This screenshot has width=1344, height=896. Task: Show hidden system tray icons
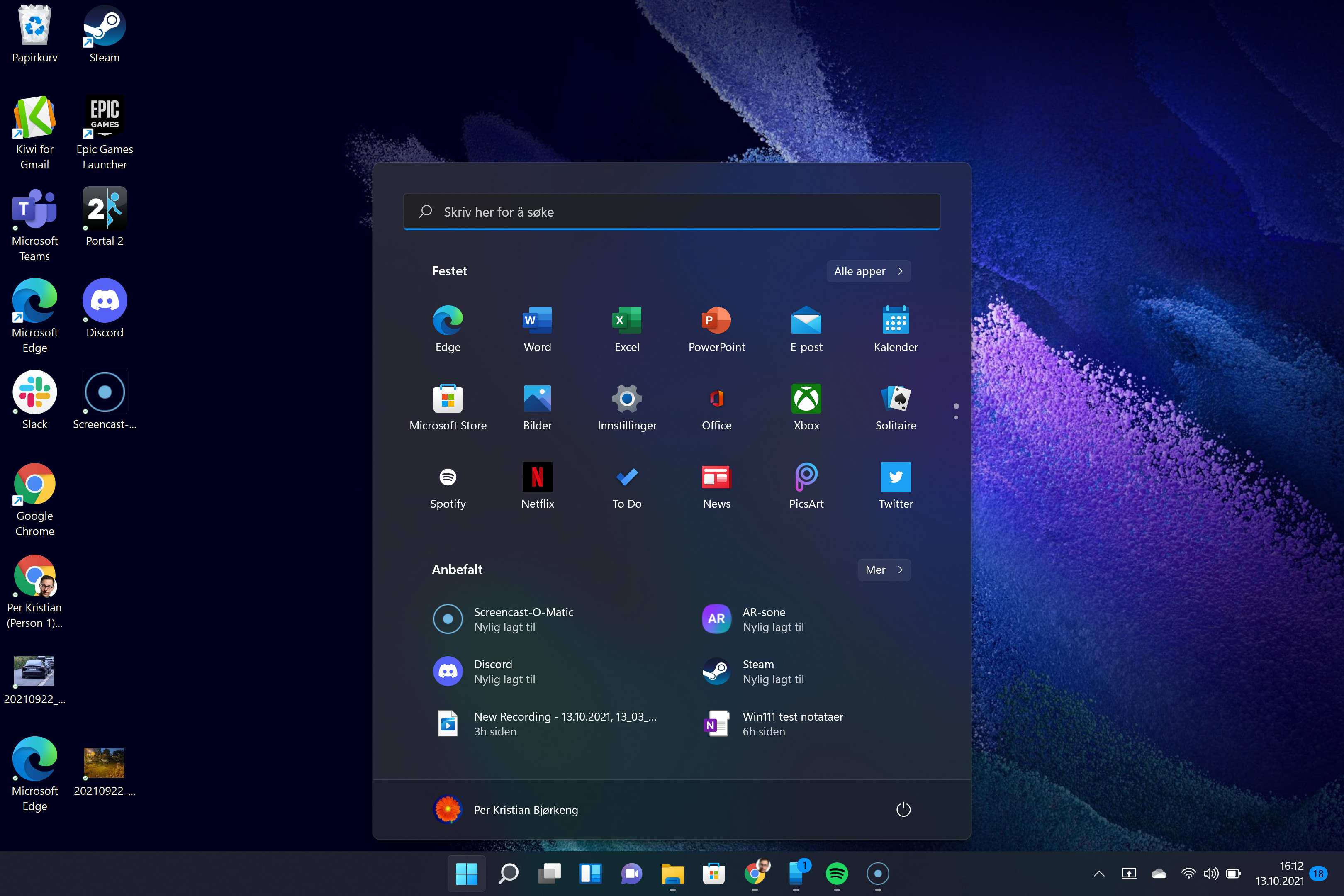[1098, 873]
